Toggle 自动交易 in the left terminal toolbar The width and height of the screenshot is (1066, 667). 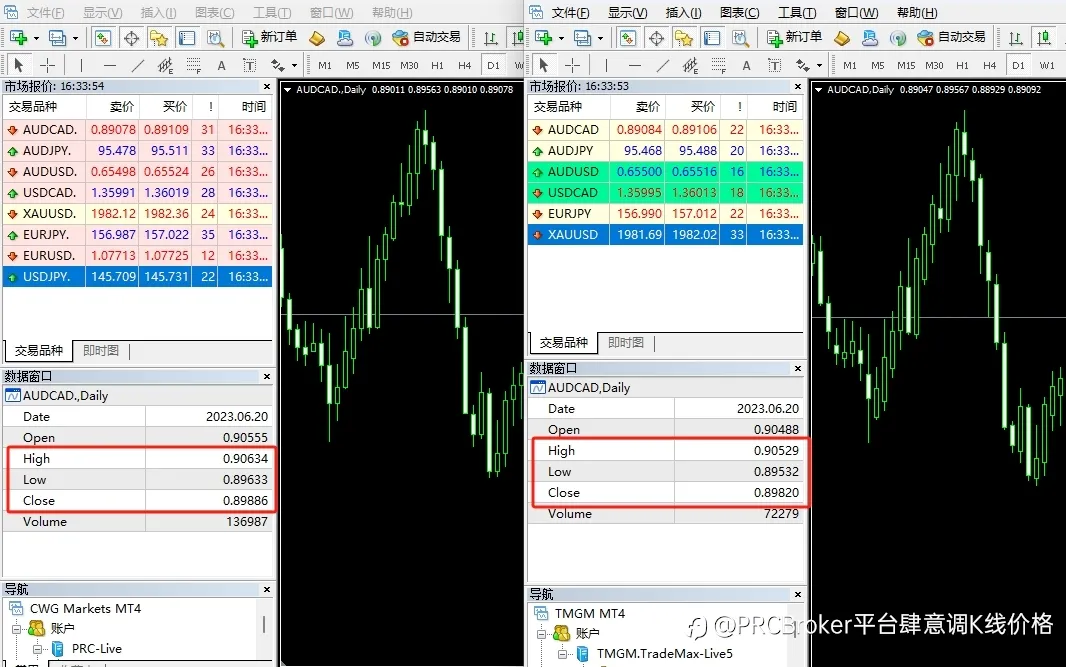pyautogui.click(x=426, y=37)
